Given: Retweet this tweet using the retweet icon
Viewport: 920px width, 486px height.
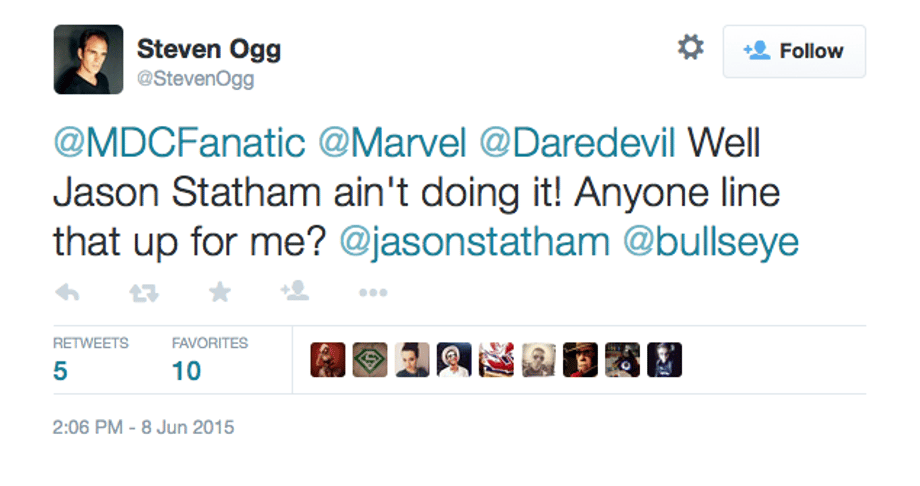Looking at the screenshot, I should [x=143, y=291].
